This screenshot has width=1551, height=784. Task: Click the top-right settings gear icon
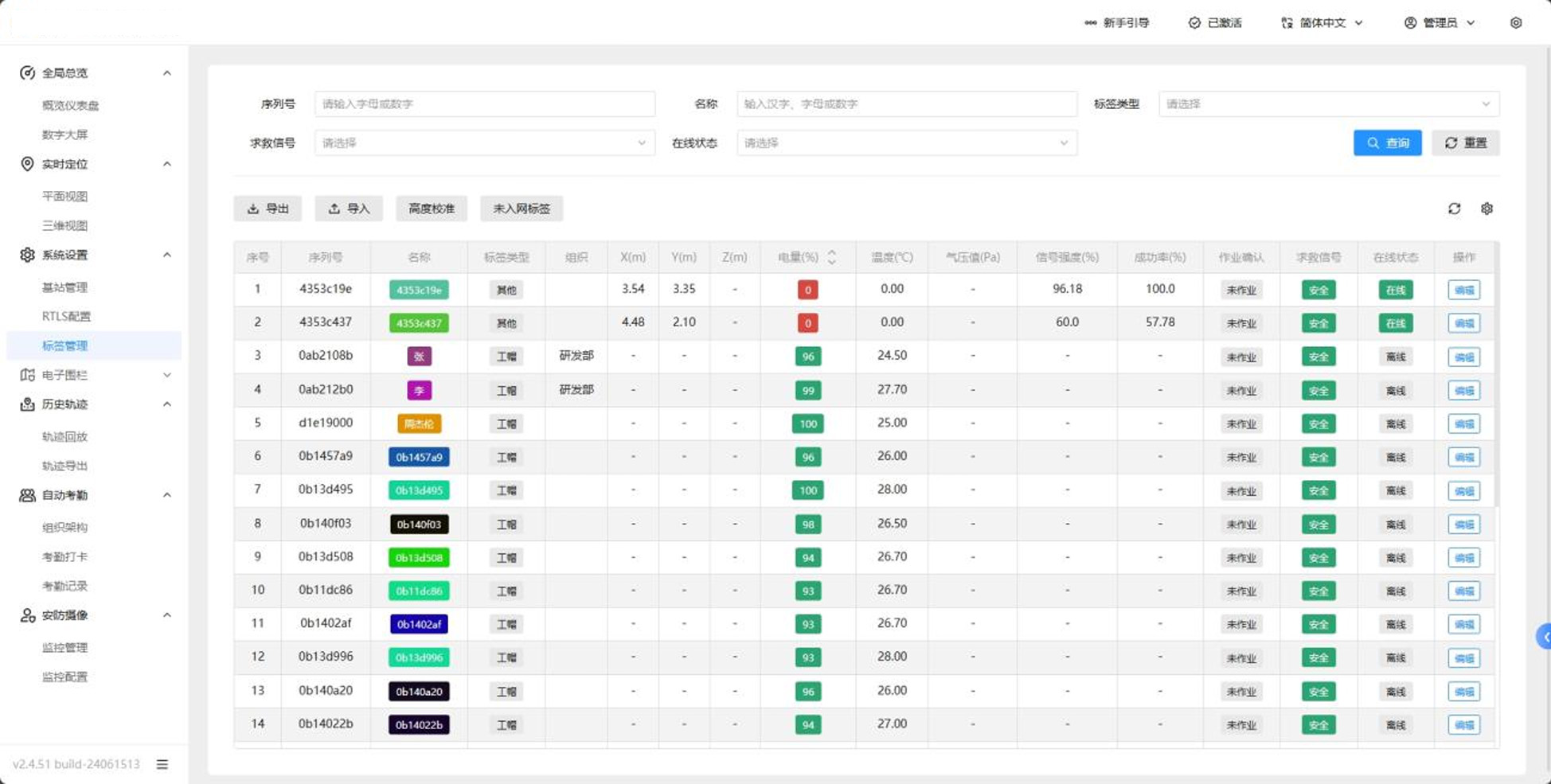1516,23
